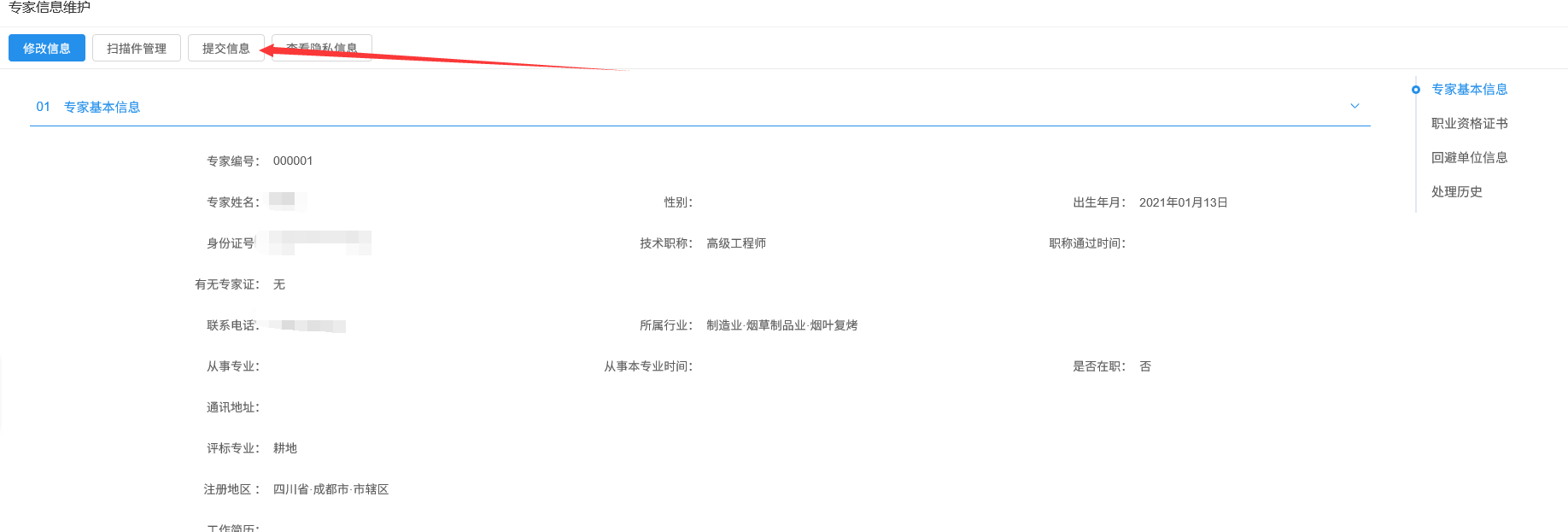This screenshot has width=1568, height=532.
Task: Open 处理历史 in the side navigation
Action: pos(1456,192)
